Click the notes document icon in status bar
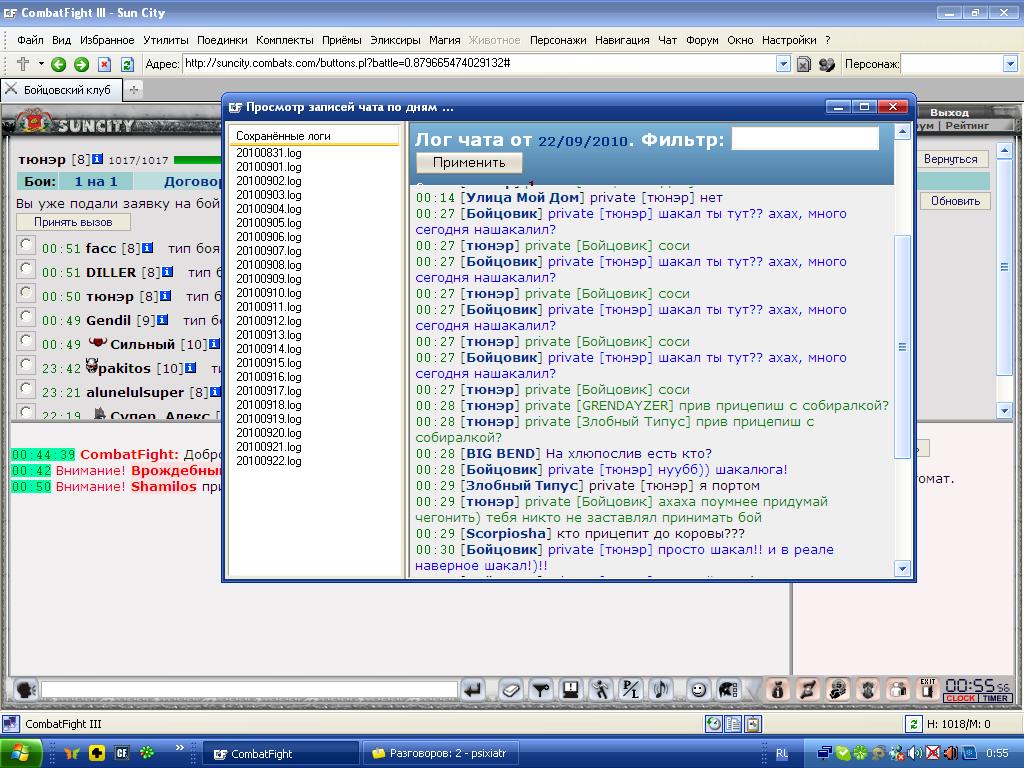The image size is (1024, 768). (733, 724)
